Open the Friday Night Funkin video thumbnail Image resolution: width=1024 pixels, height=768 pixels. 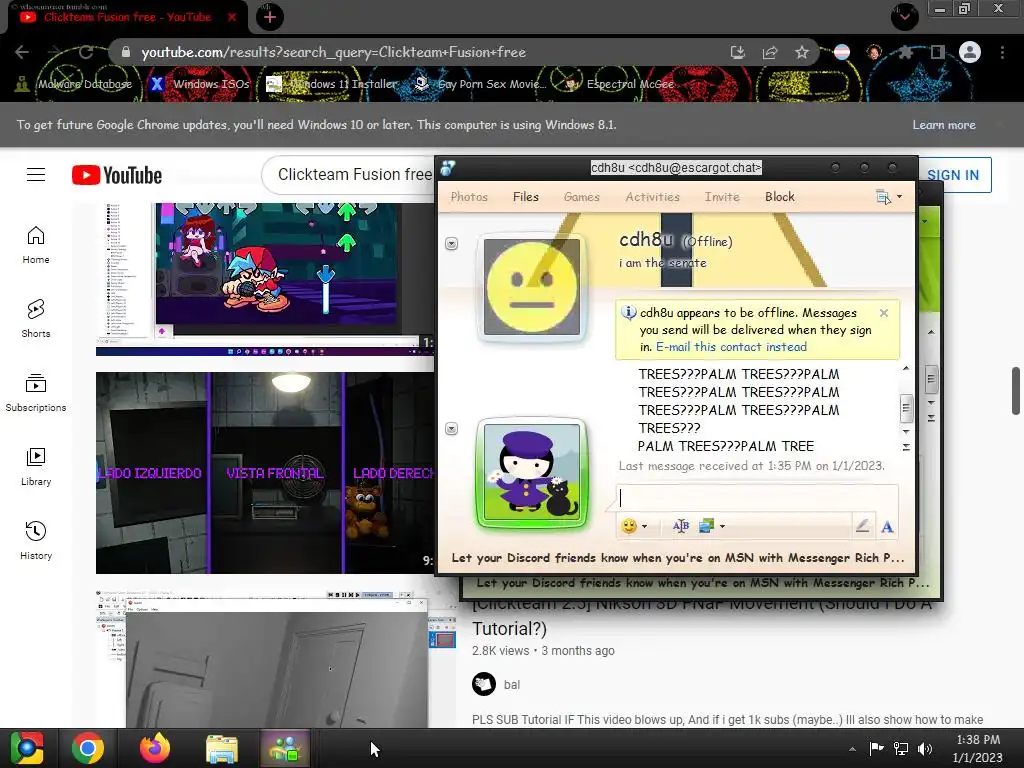coord(265,280)
